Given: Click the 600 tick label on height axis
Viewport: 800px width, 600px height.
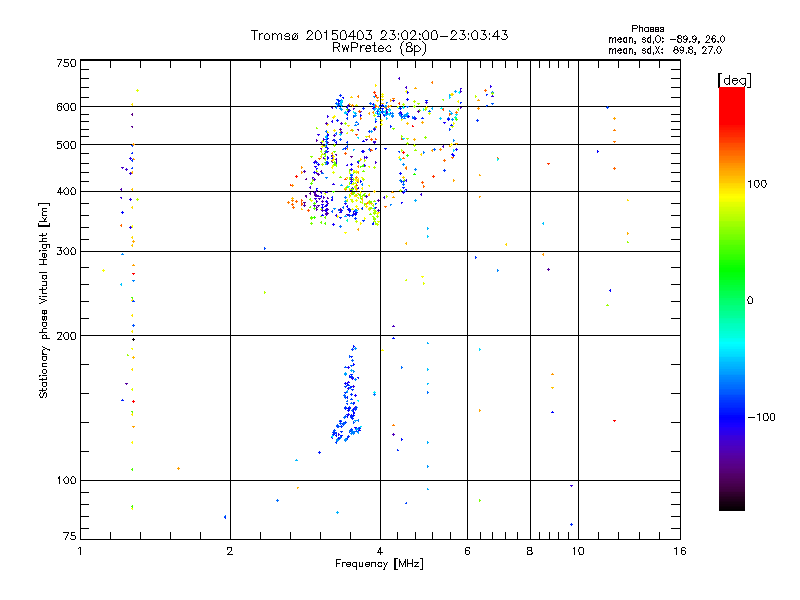Looking at the screenshot, I should click(x=66, y=107).
